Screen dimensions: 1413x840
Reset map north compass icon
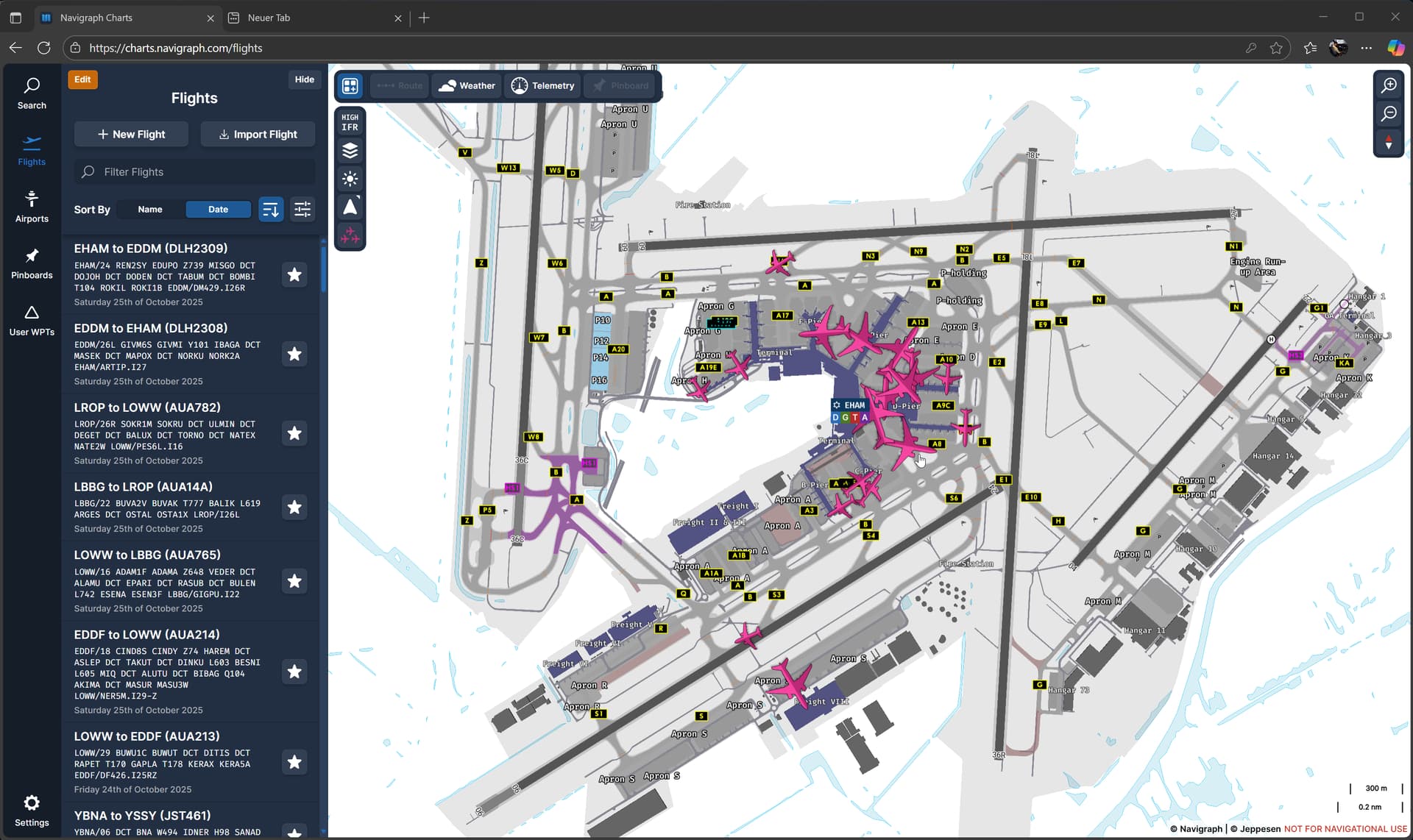pos(1389,142)
